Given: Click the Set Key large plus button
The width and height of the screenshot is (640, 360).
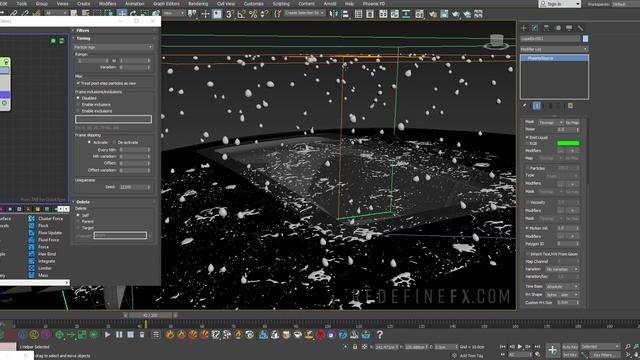Looking at the screenshot, I should pos(552,350).
